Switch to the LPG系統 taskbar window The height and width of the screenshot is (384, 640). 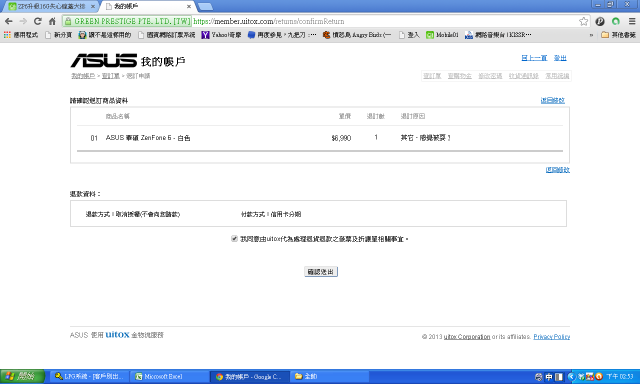click(89, 376)
